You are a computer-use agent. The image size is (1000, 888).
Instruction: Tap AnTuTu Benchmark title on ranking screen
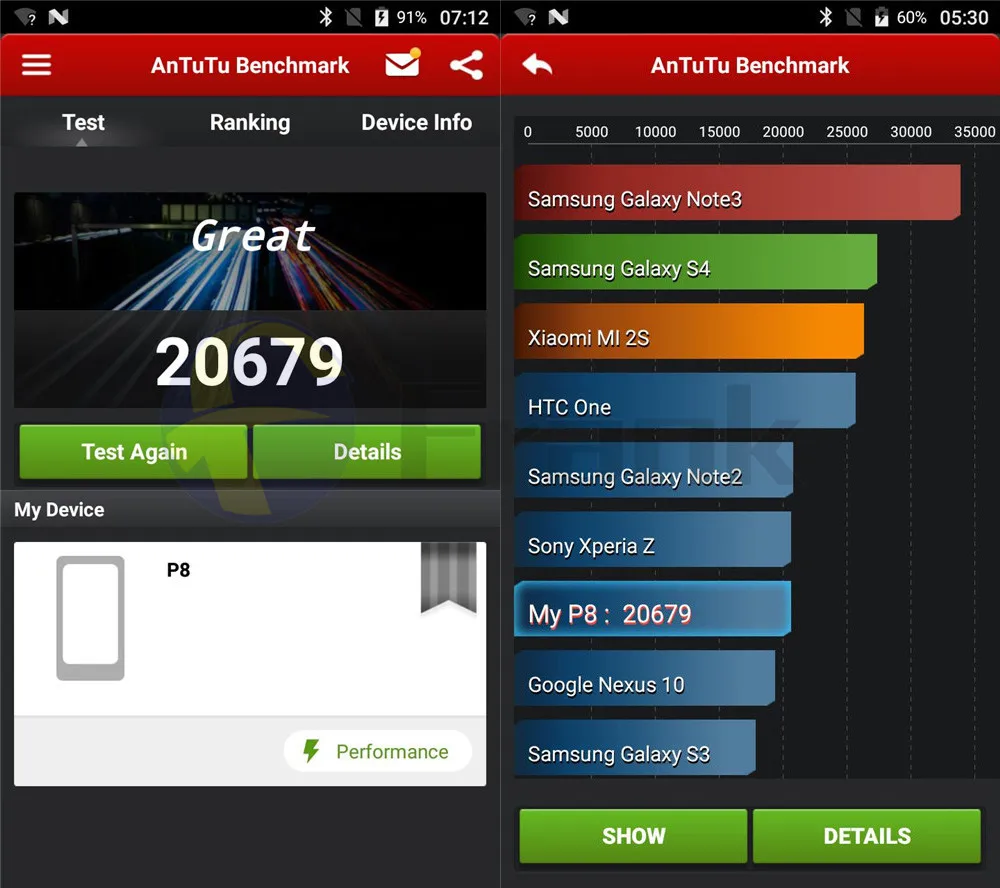(x=750, y=65)
